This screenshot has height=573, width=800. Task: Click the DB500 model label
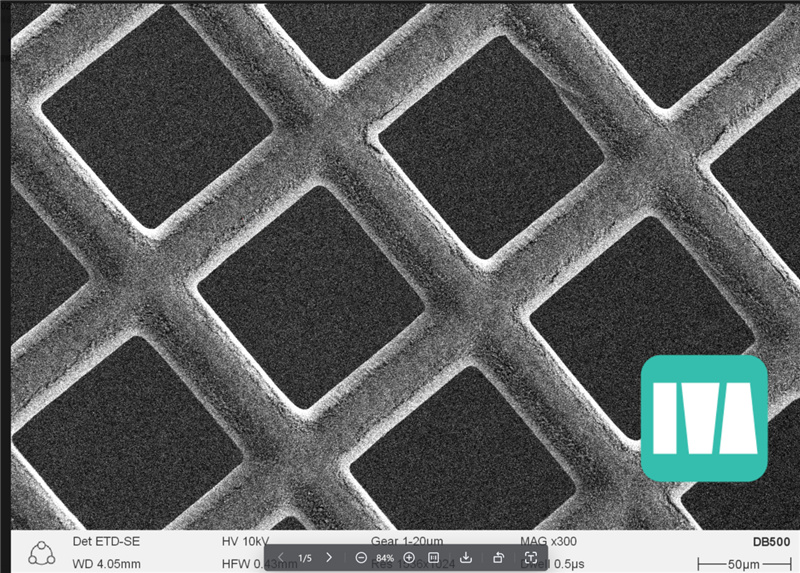click(x=771, y=541)
